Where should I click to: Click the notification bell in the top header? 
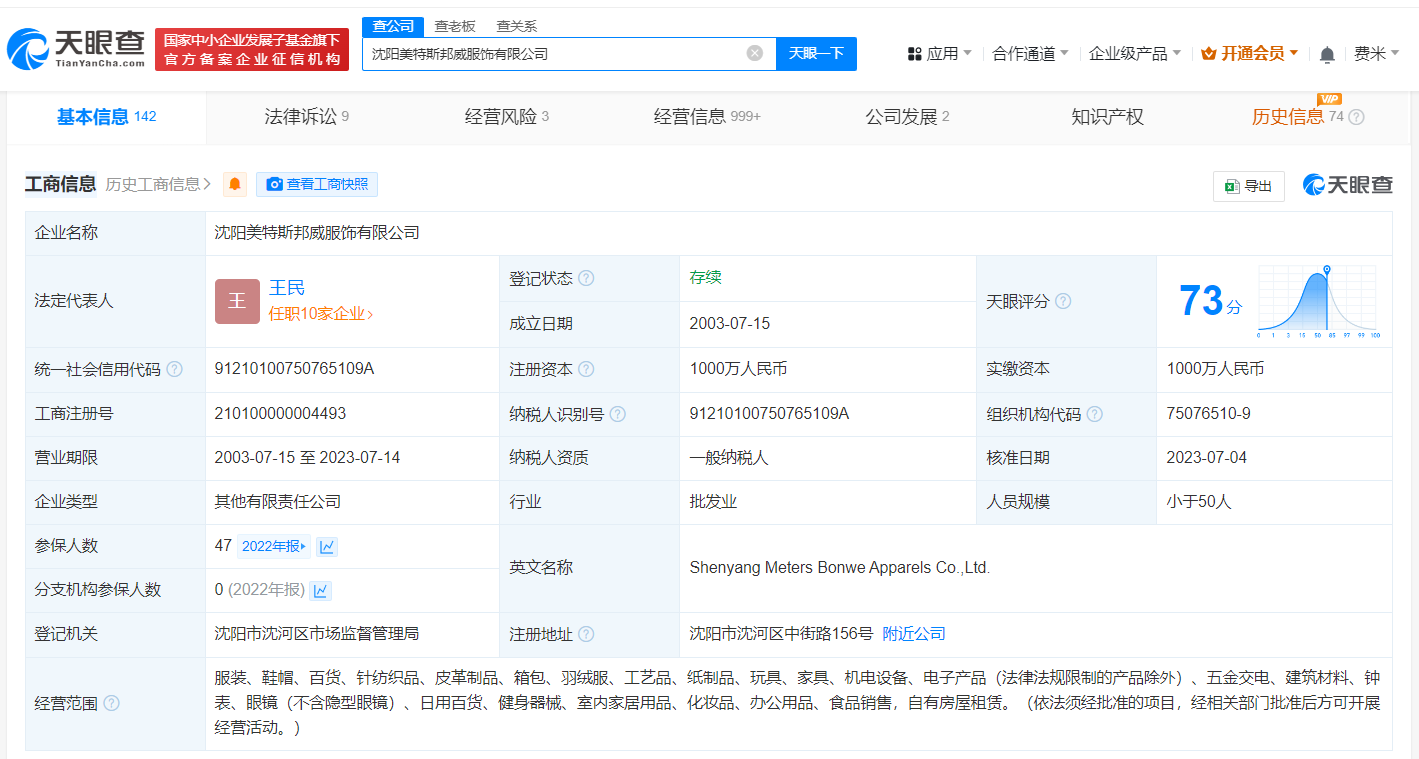pyautogui.click(x=1327, y=53)
